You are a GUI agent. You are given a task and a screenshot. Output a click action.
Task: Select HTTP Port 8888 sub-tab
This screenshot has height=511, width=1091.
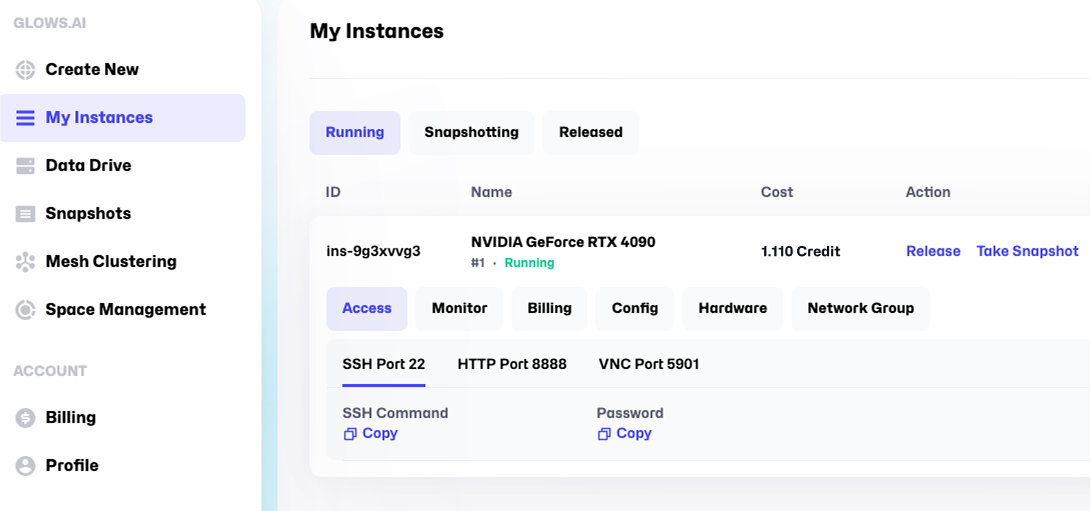click(512, 364)
